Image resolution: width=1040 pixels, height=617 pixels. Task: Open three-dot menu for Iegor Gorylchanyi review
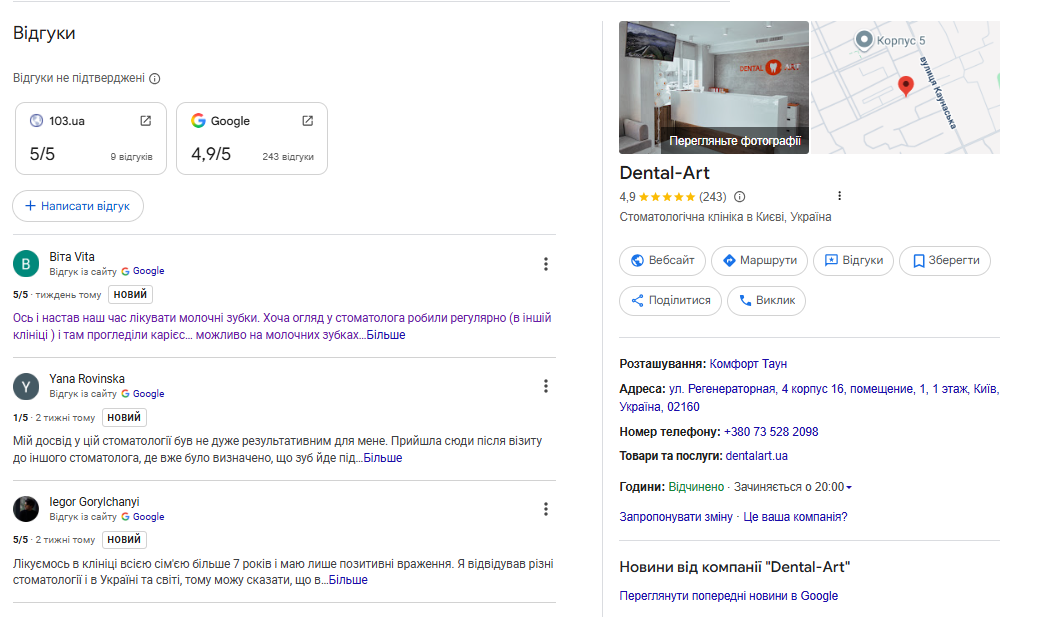pos(546,509)
